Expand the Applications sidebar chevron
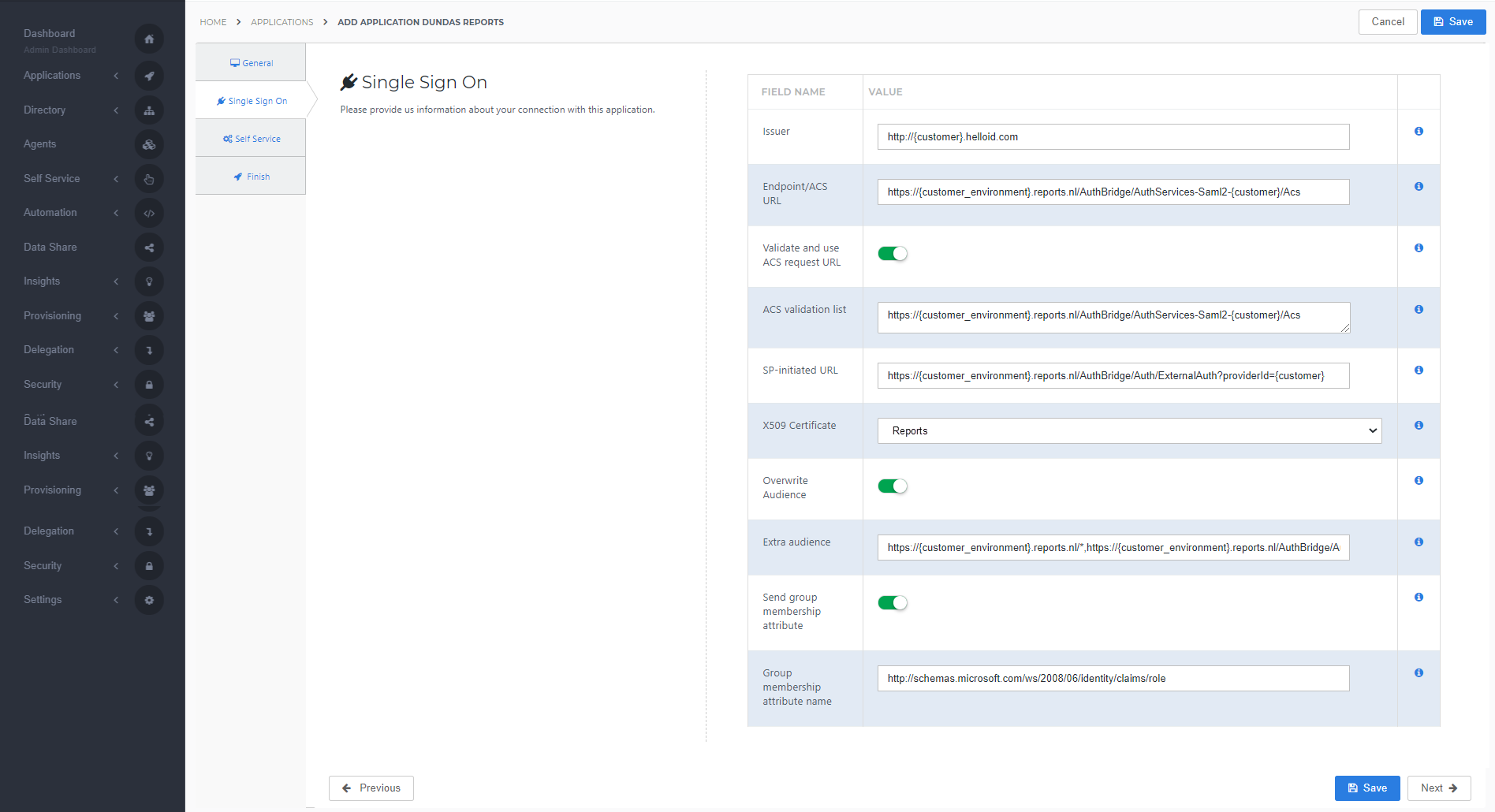The image size is (1495, 812). [116, 76]
